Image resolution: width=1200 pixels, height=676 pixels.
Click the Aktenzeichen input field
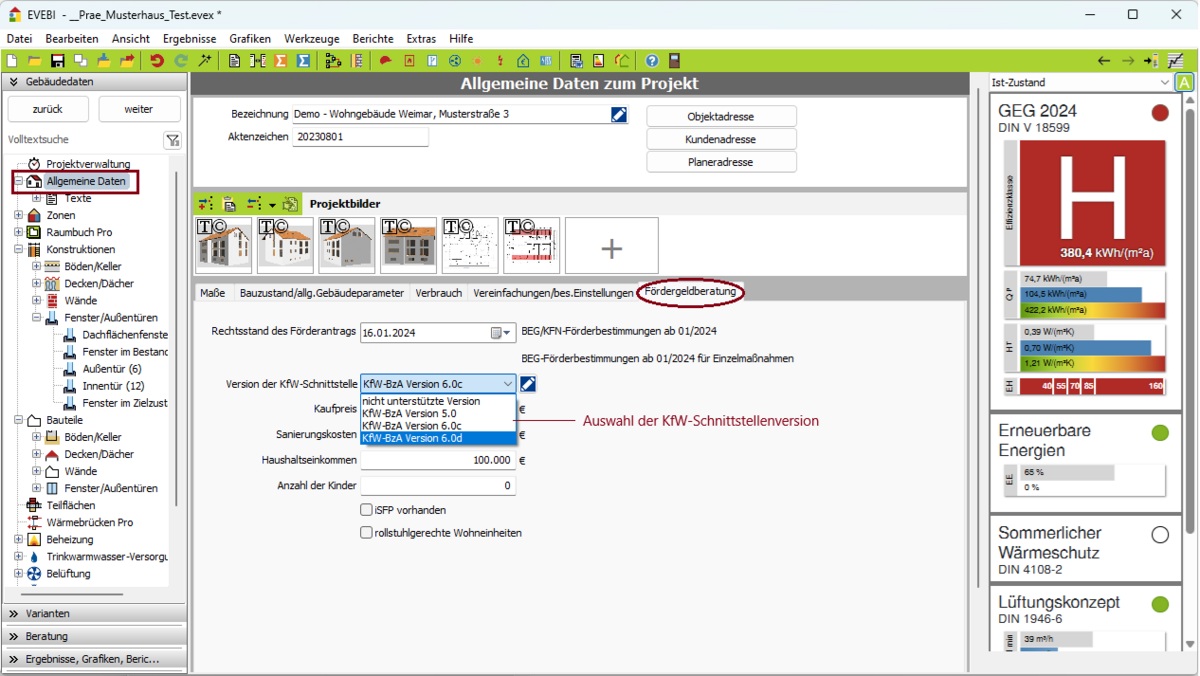coord(361,137)
